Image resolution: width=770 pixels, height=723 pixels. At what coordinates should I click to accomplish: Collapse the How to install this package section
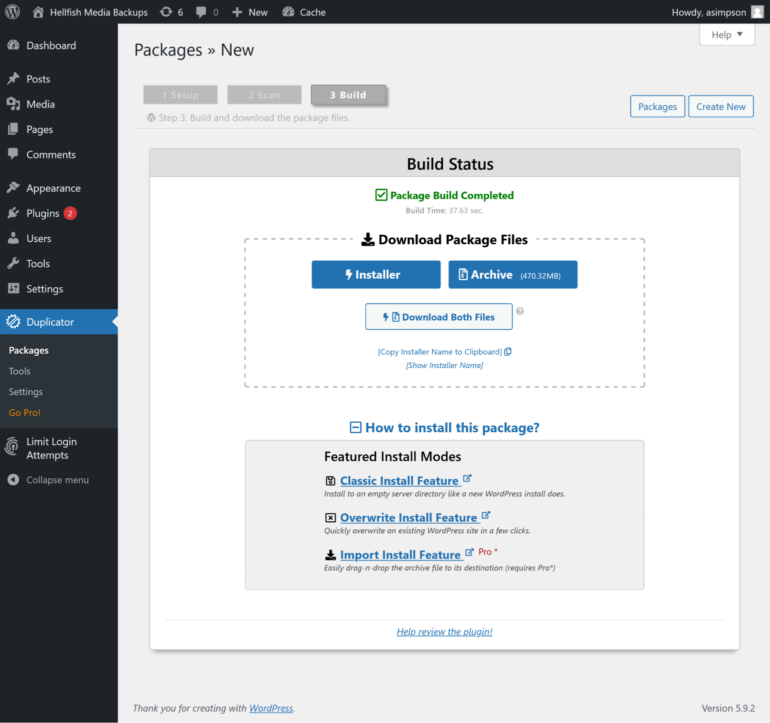(x=355, y=428)
